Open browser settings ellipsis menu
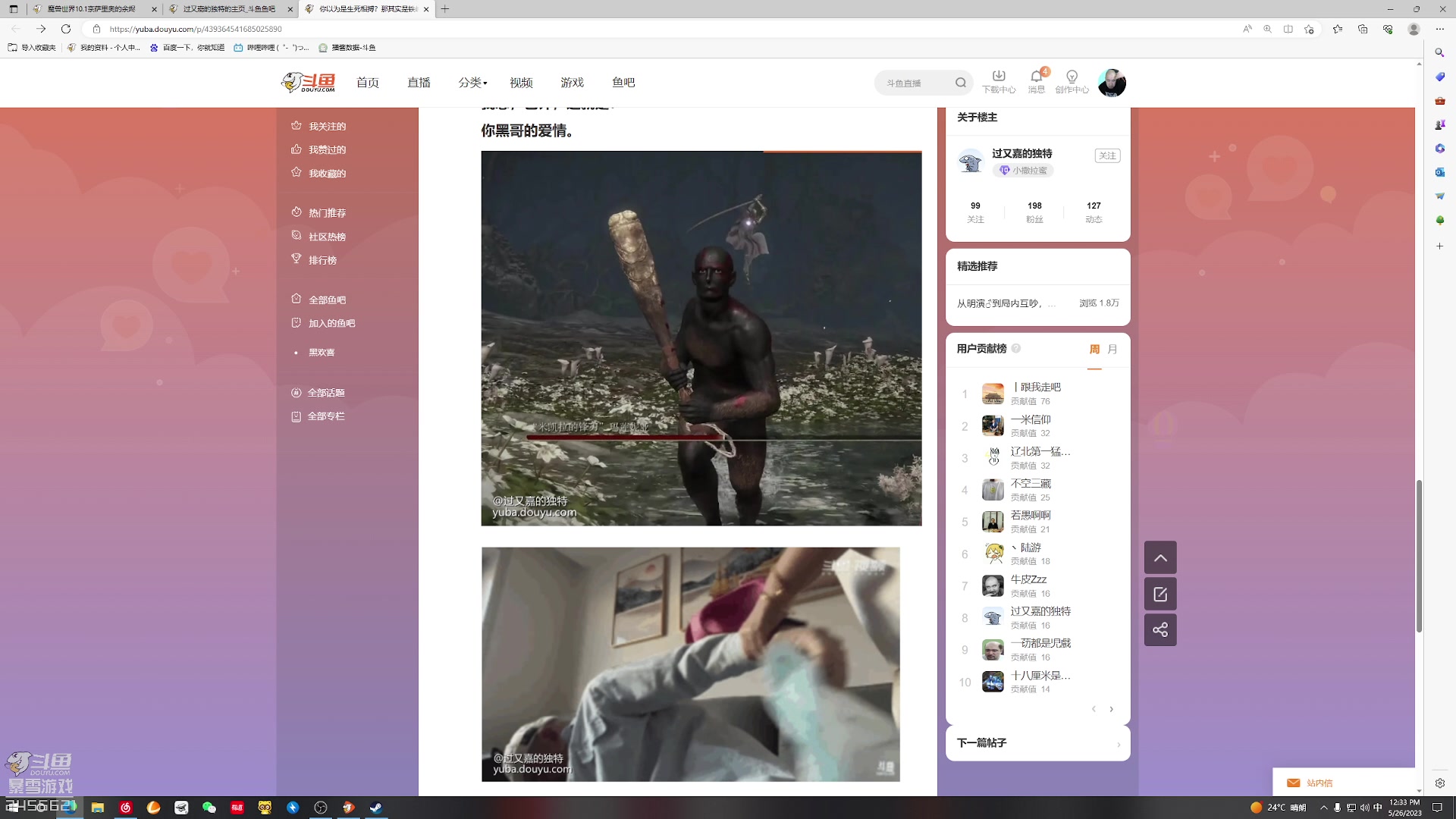This screenshot has width=1456, height=819. pyautogui.click(x=1439, y=29)
